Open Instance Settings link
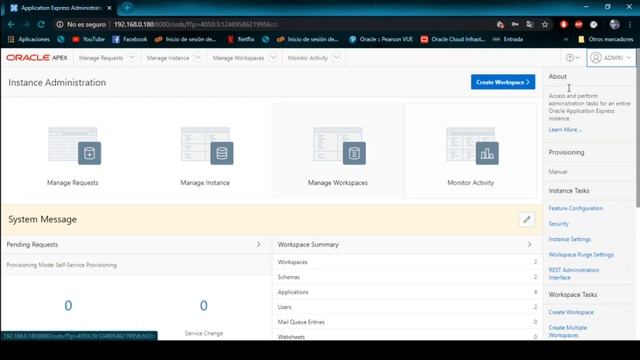640x360 pixels. click(x=569, y=239)
